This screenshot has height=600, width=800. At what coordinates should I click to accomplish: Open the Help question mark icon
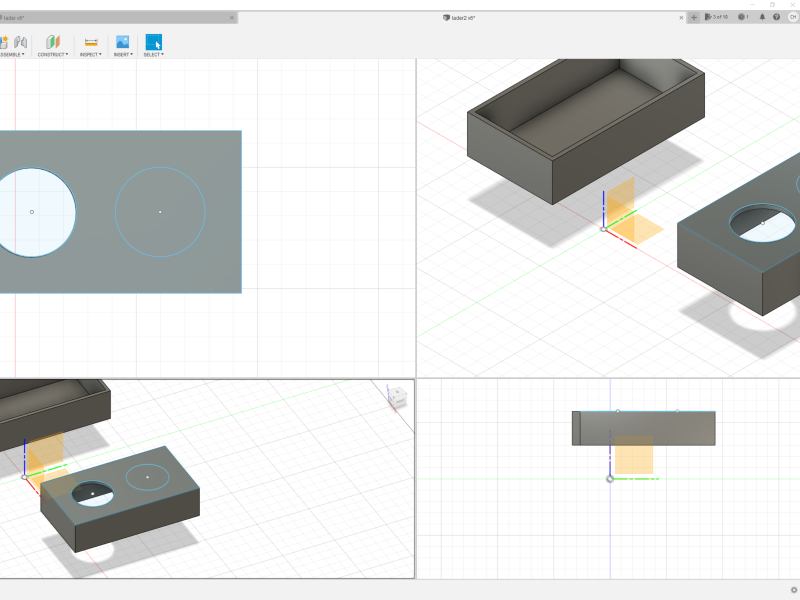[x=777, y=17]
